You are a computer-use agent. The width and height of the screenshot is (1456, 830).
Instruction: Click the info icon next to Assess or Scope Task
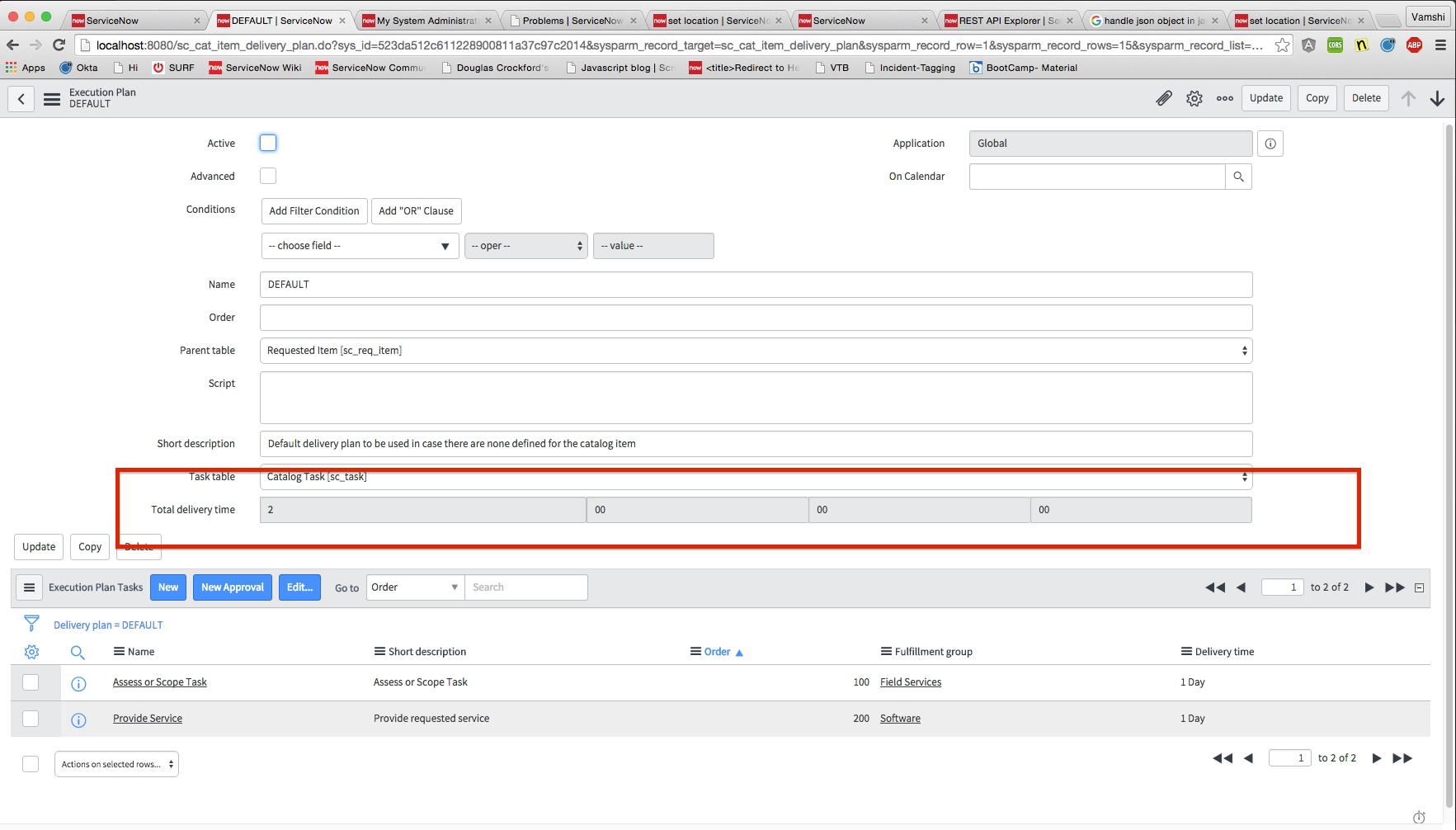[78, 682]
